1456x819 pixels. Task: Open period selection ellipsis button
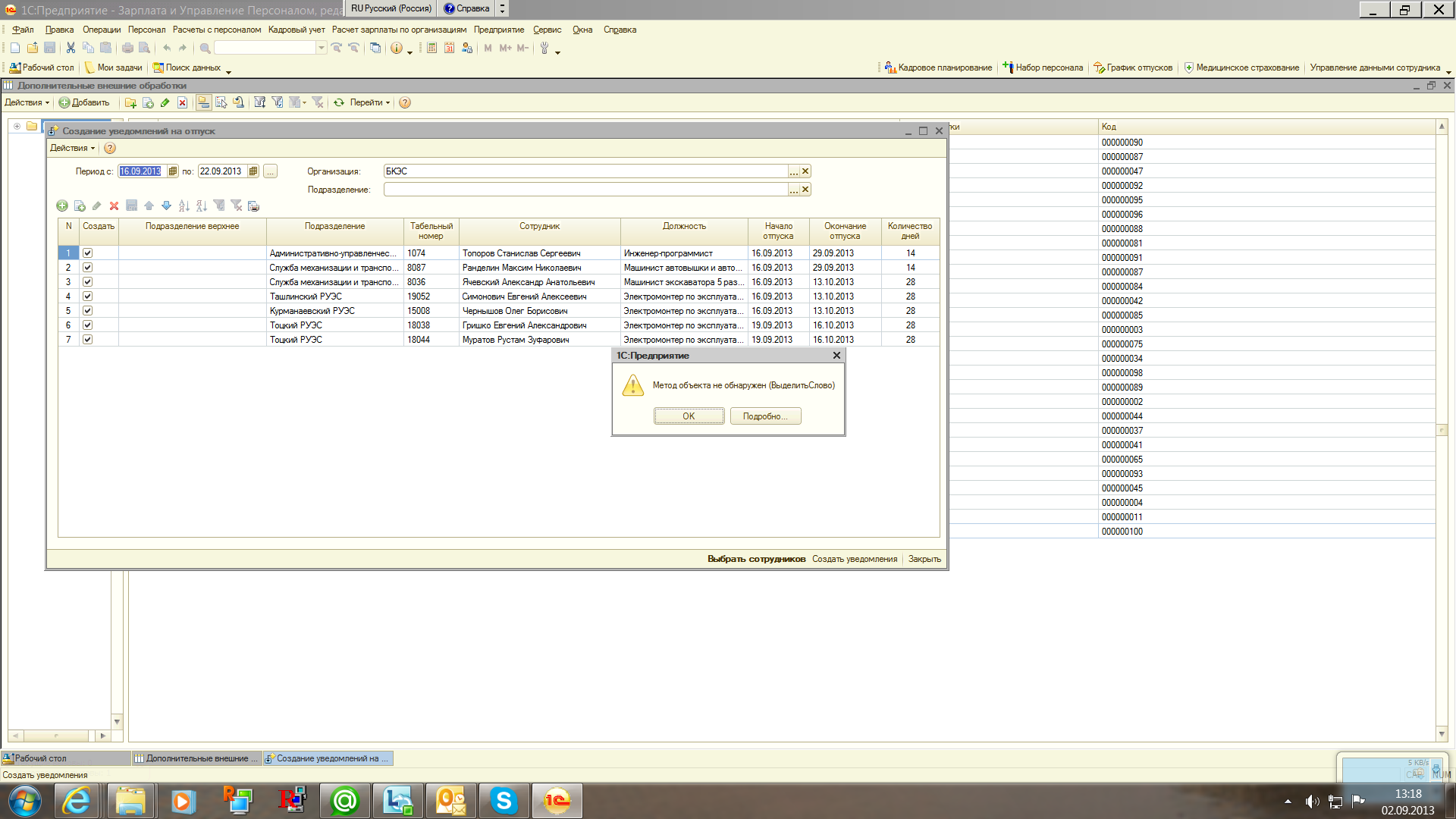[270, 171]
